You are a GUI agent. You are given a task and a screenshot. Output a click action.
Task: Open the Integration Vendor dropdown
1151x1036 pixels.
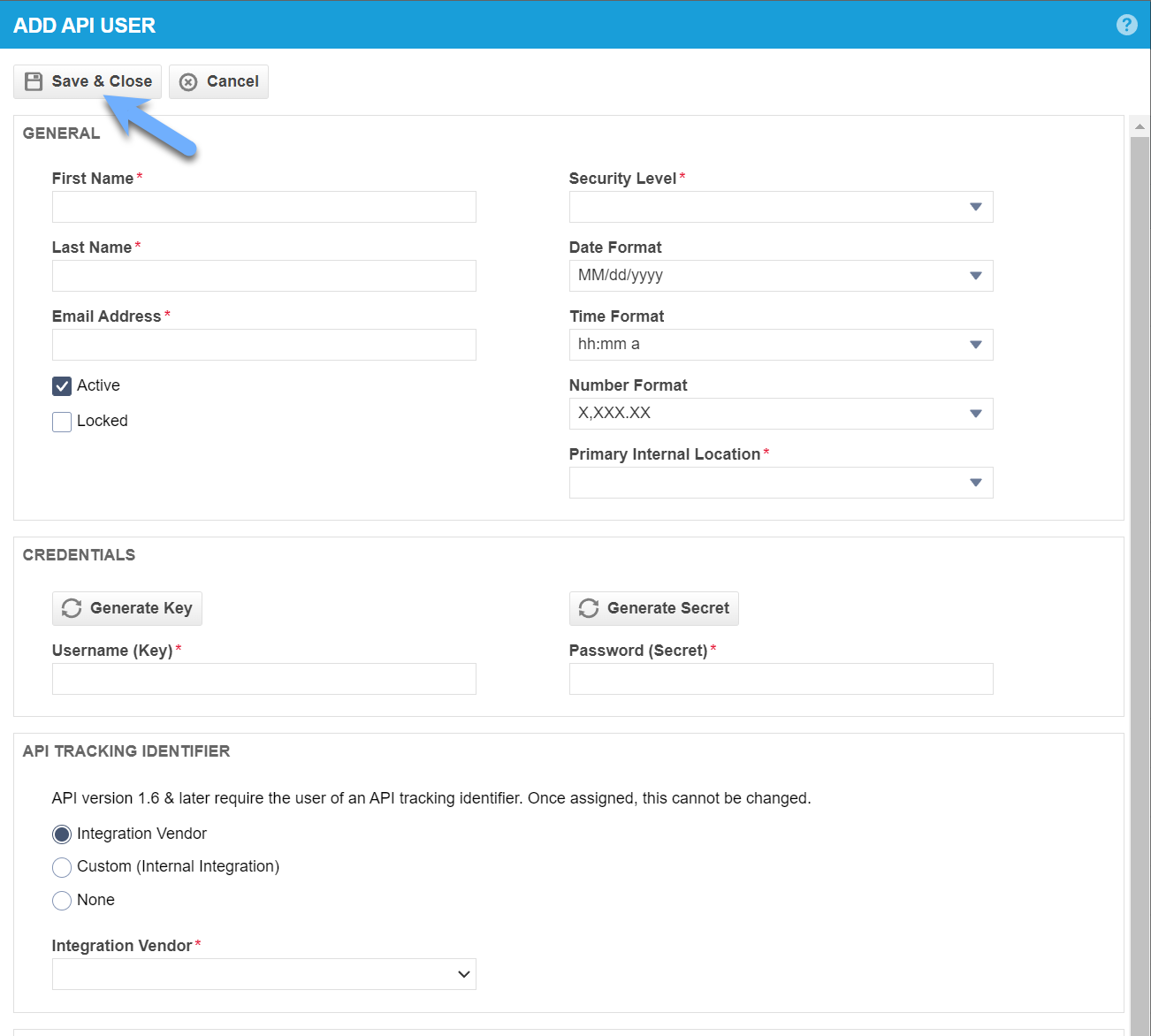coord(462,973)
